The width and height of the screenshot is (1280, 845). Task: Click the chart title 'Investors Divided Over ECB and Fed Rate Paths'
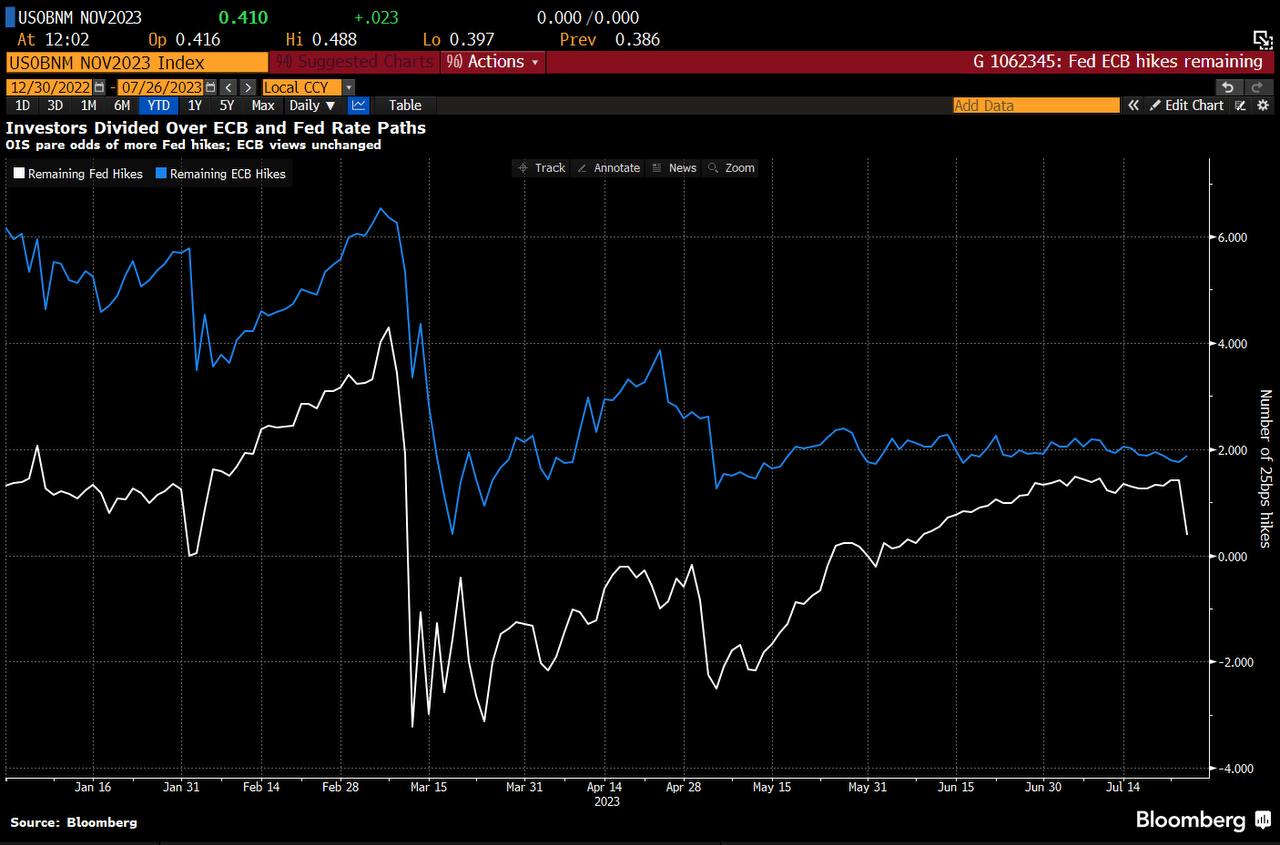[x=216, y=128]
